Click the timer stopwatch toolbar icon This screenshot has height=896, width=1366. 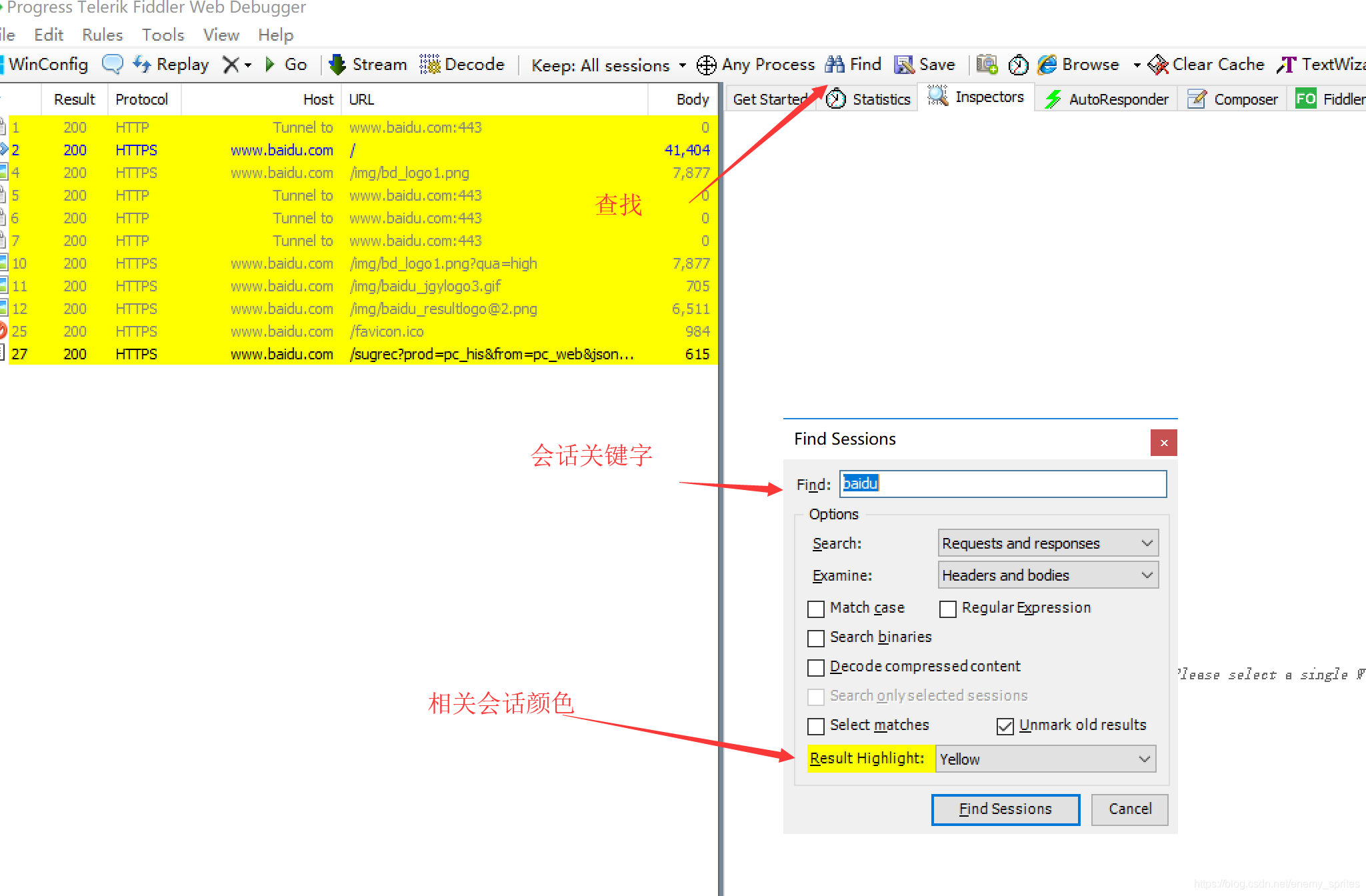point(1018,65)
